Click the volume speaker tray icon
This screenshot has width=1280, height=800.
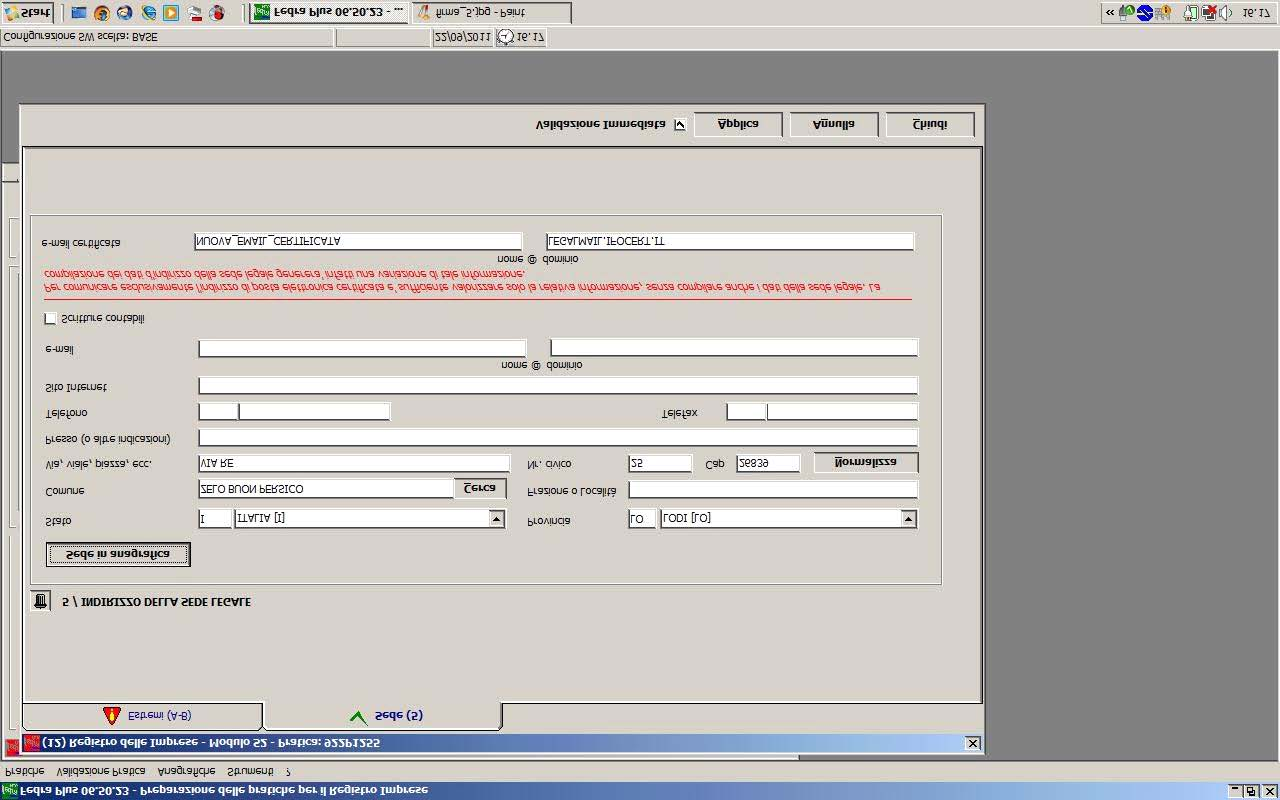(x=1225, y=13)
